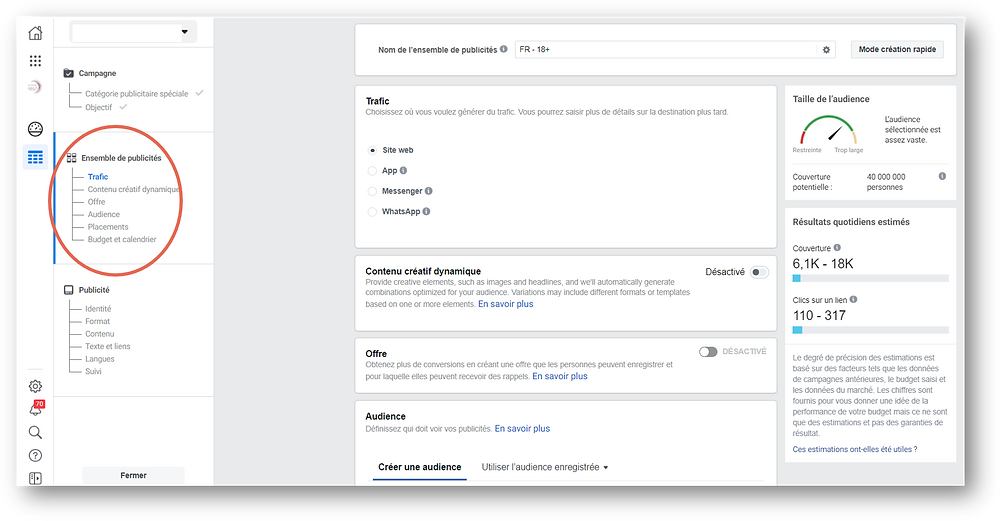The image size is (1000, 521).
Task: Click the Campagne heading in the tree
Action: click(x=98, y=73)
